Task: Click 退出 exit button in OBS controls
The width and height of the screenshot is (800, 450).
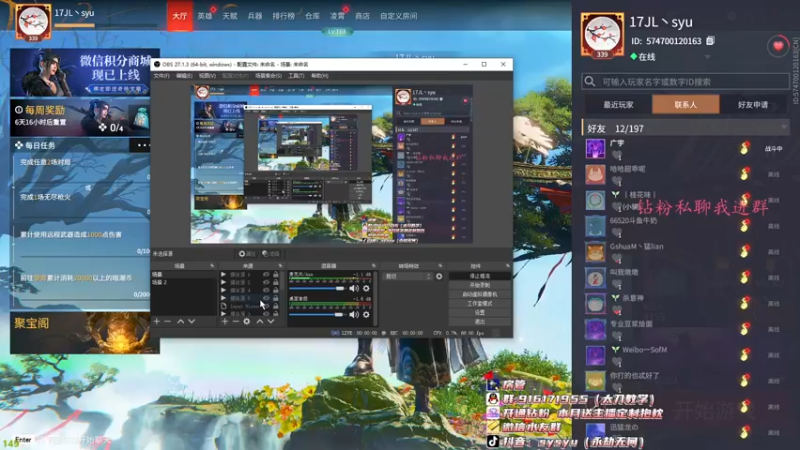Action: tap(480, 321)
